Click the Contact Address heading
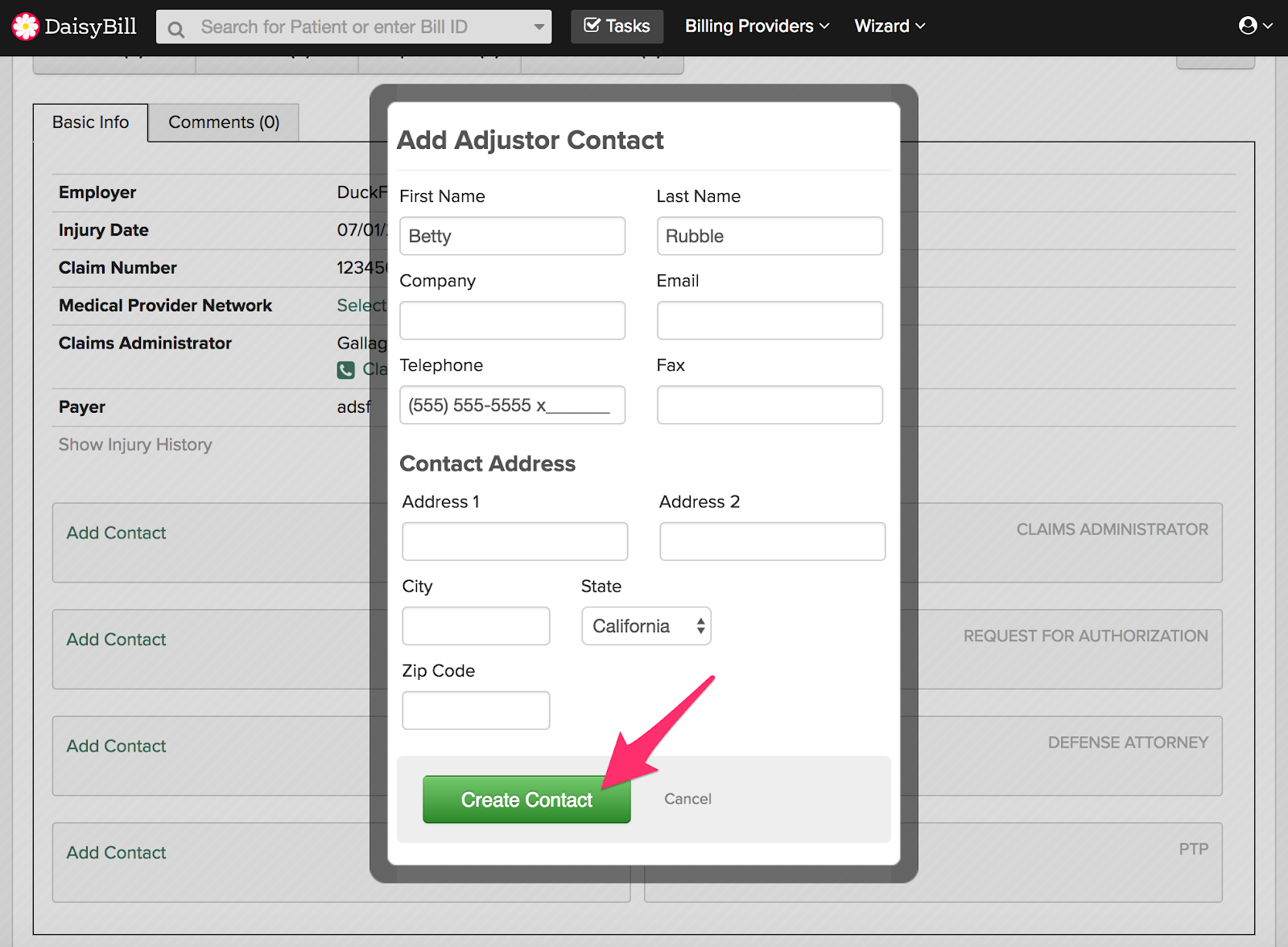Image resolution: width=1288 pixels, height=947 pixels. tap(488, 463)
